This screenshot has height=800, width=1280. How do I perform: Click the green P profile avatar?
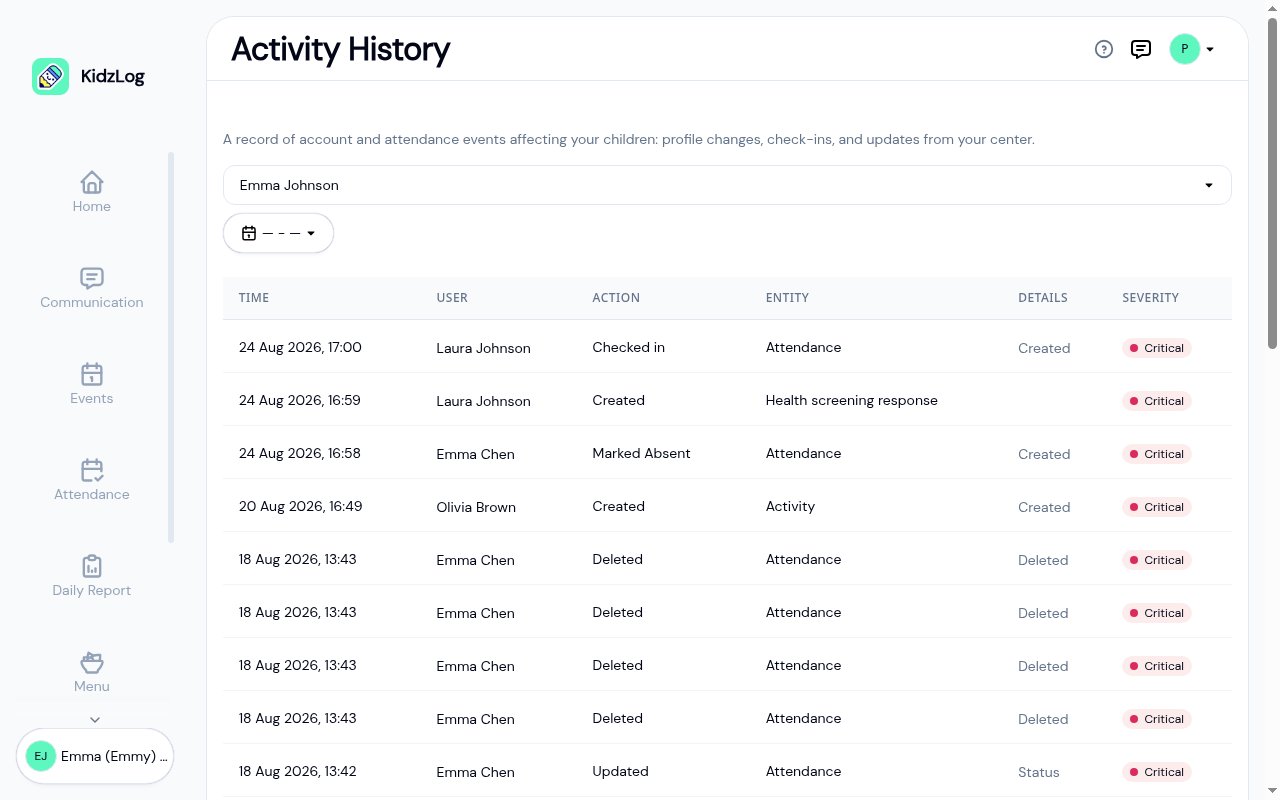pyautogui.click(x=1185, y=49)
